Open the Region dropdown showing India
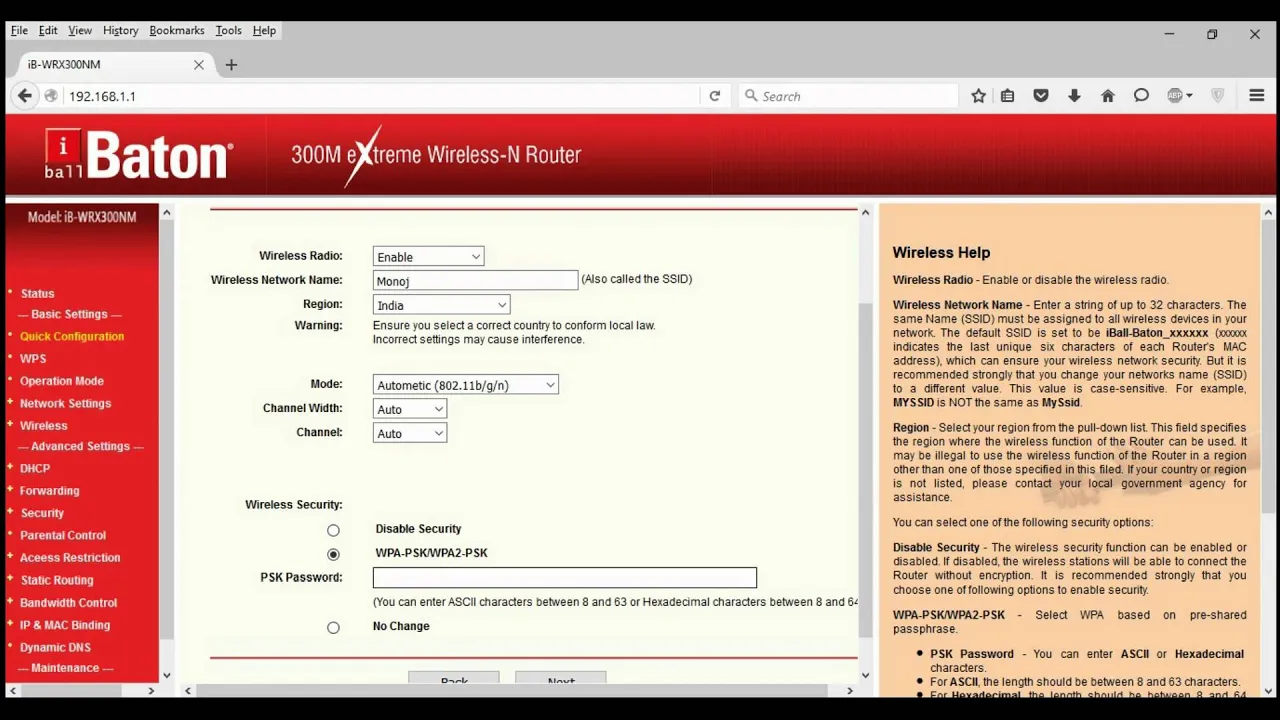Image resolution: width=1280 pixels, height=720 pixels. [x=441, y=305]
